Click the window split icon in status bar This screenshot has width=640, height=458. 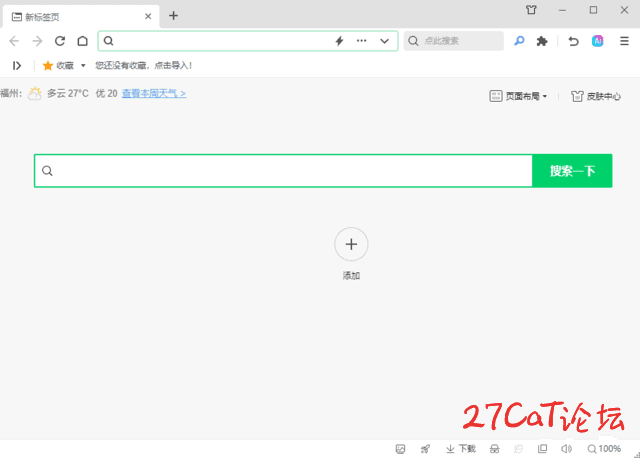[x=542, y=449]
